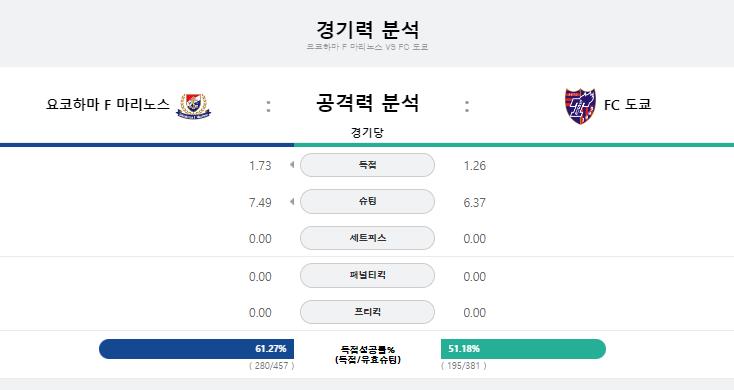The height and width of the screenshot is (390, 734).
Task: Click the FC Tokyo team crest
Action: (x=580, y=106)
